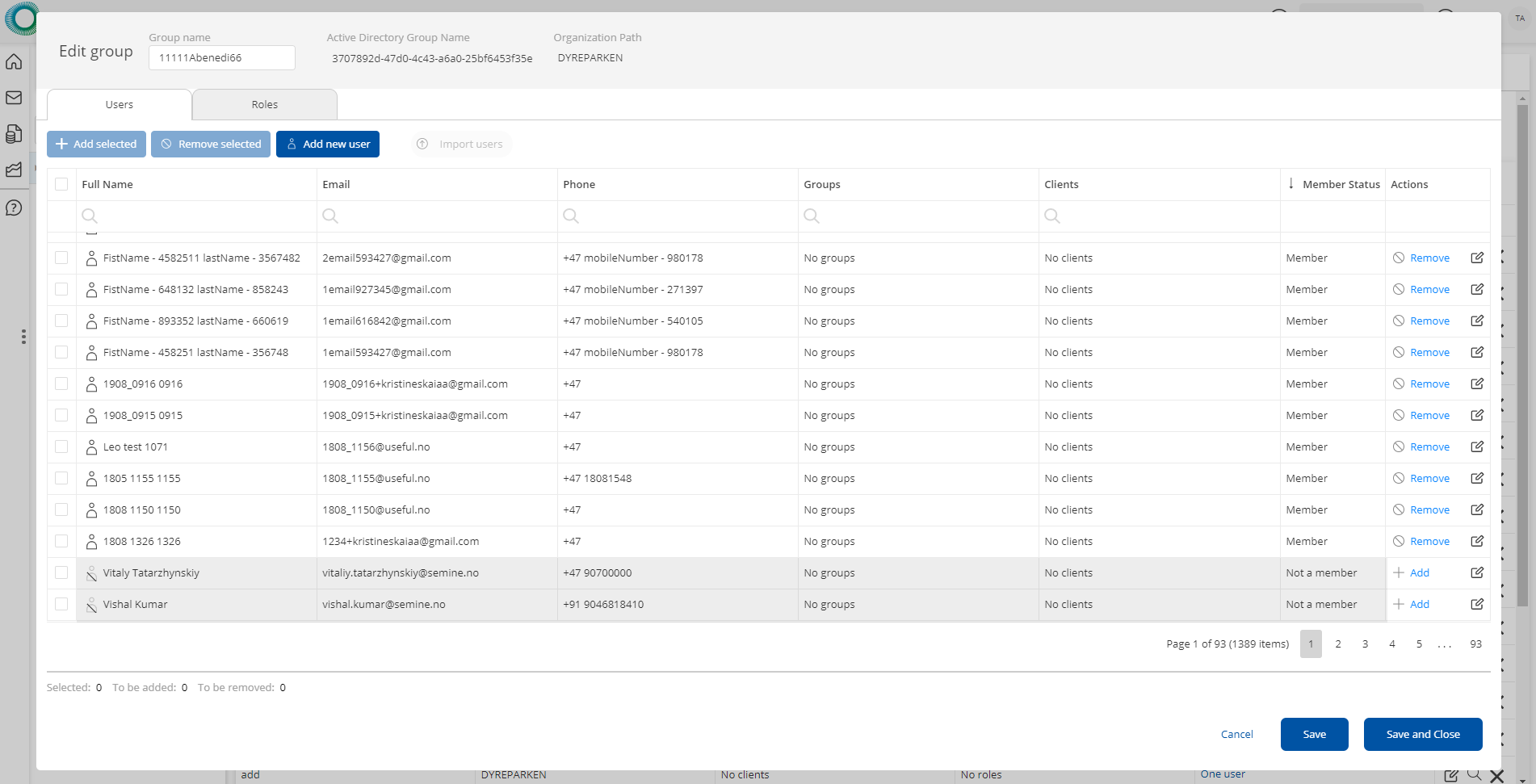Screen dimensions: 1536x784
Task: Open the Home icon in left sidebar
Action: [x=14, y=62]
